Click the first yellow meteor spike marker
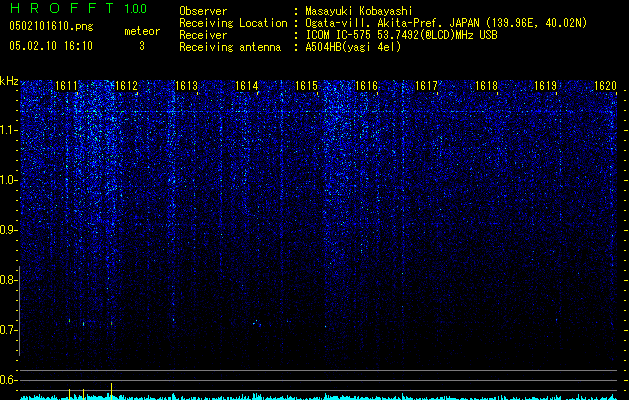The width and height of the screenshot is (629, 400). coord(69,394)
